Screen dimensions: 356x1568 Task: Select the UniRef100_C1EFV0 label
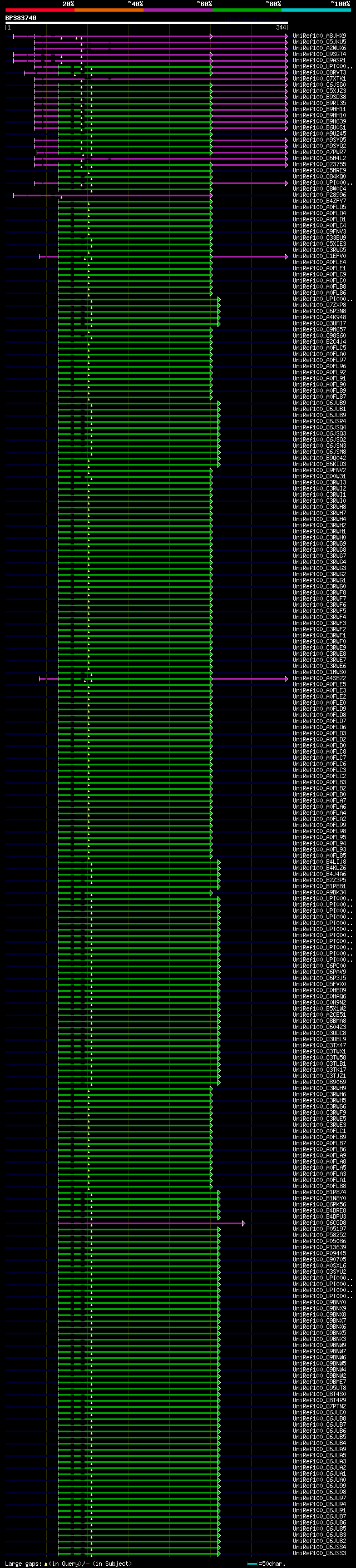pyautogui.click(x=319, y=256)
